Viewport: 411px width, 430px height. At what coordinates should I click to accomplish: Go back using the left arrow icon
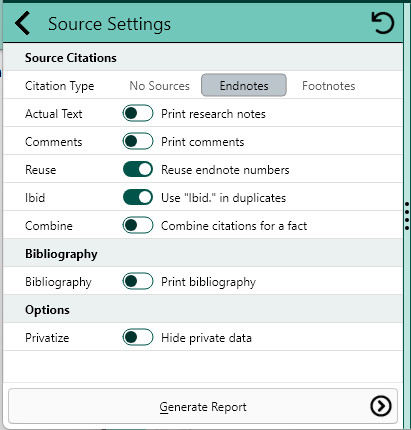tap(23, 23)
